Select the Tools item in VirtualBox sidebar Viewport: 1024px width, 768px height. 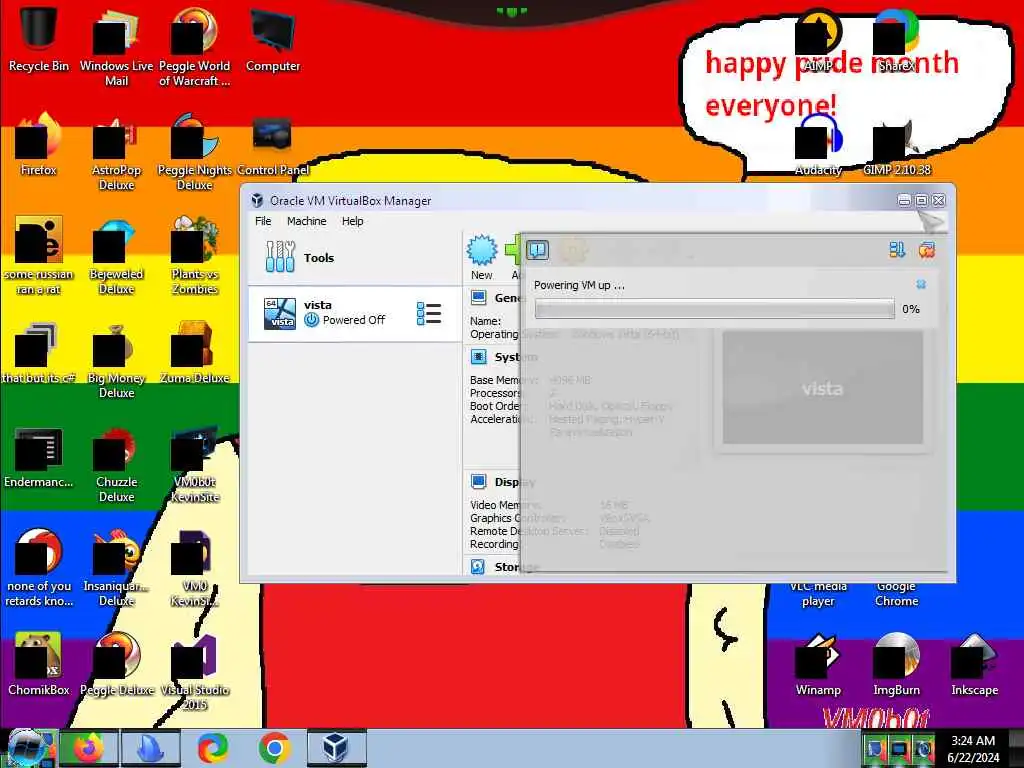(x=355, y=257)
